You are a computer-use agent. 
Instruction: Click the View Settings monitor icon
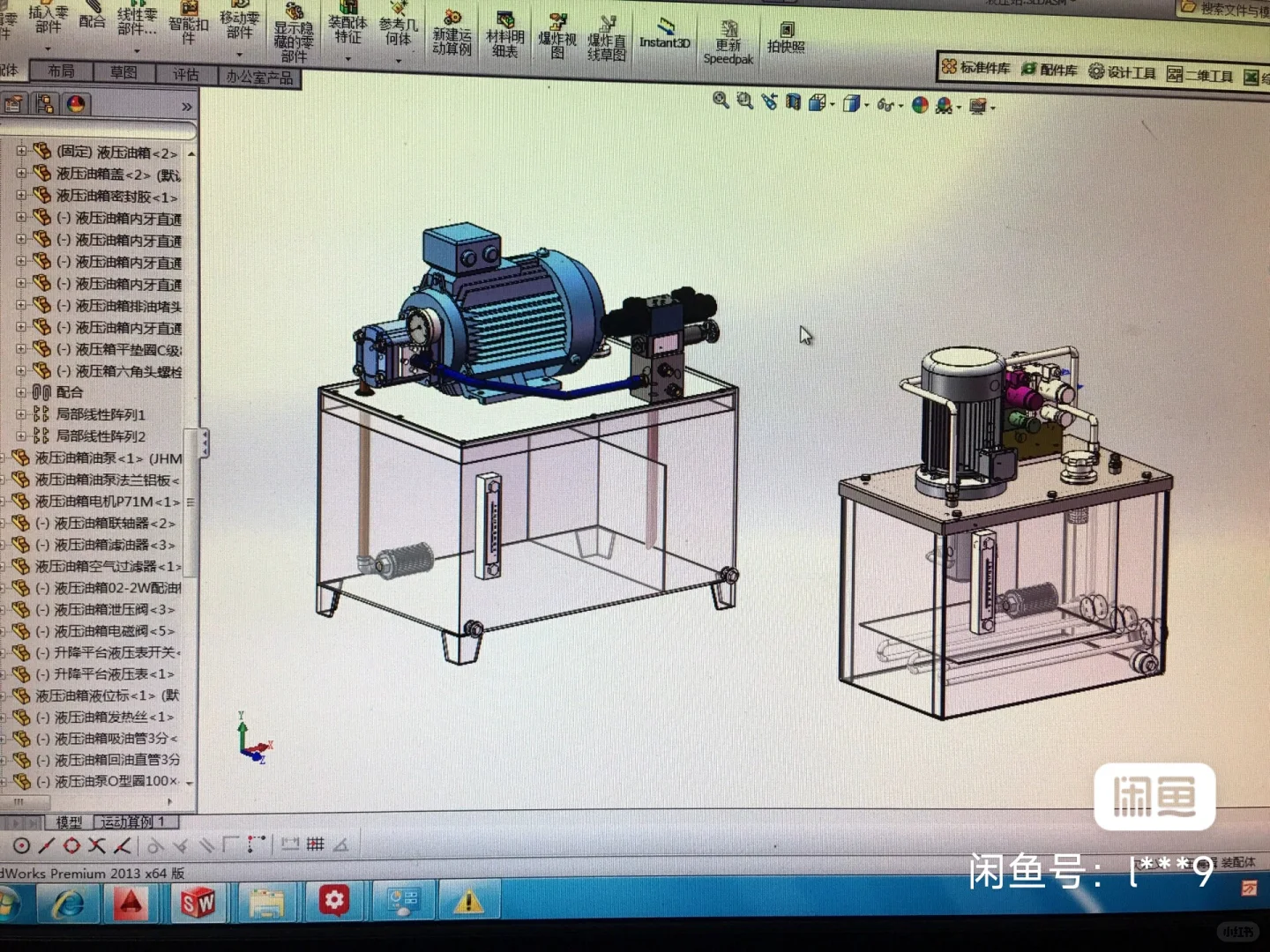point(978,107)
